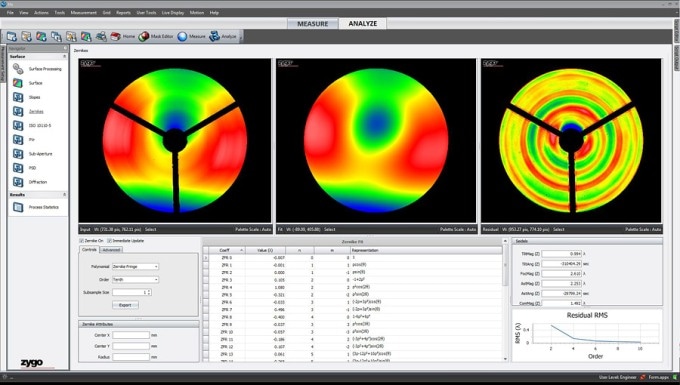Open the Surface Processing navigator icon
Screen dimensions: 680x385
(18, 69)
